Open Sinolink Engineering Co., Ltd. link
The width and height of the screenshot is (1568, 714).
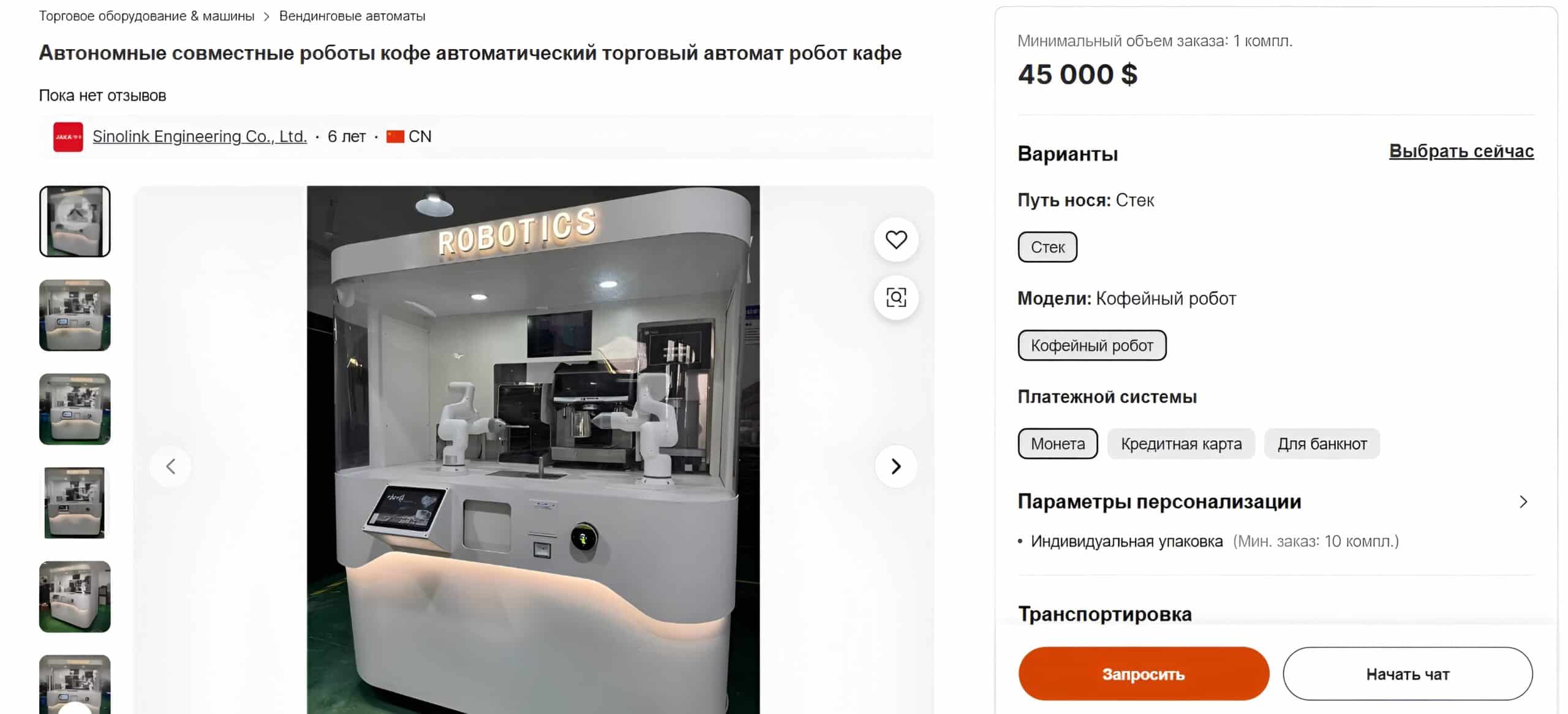(200, 137)
